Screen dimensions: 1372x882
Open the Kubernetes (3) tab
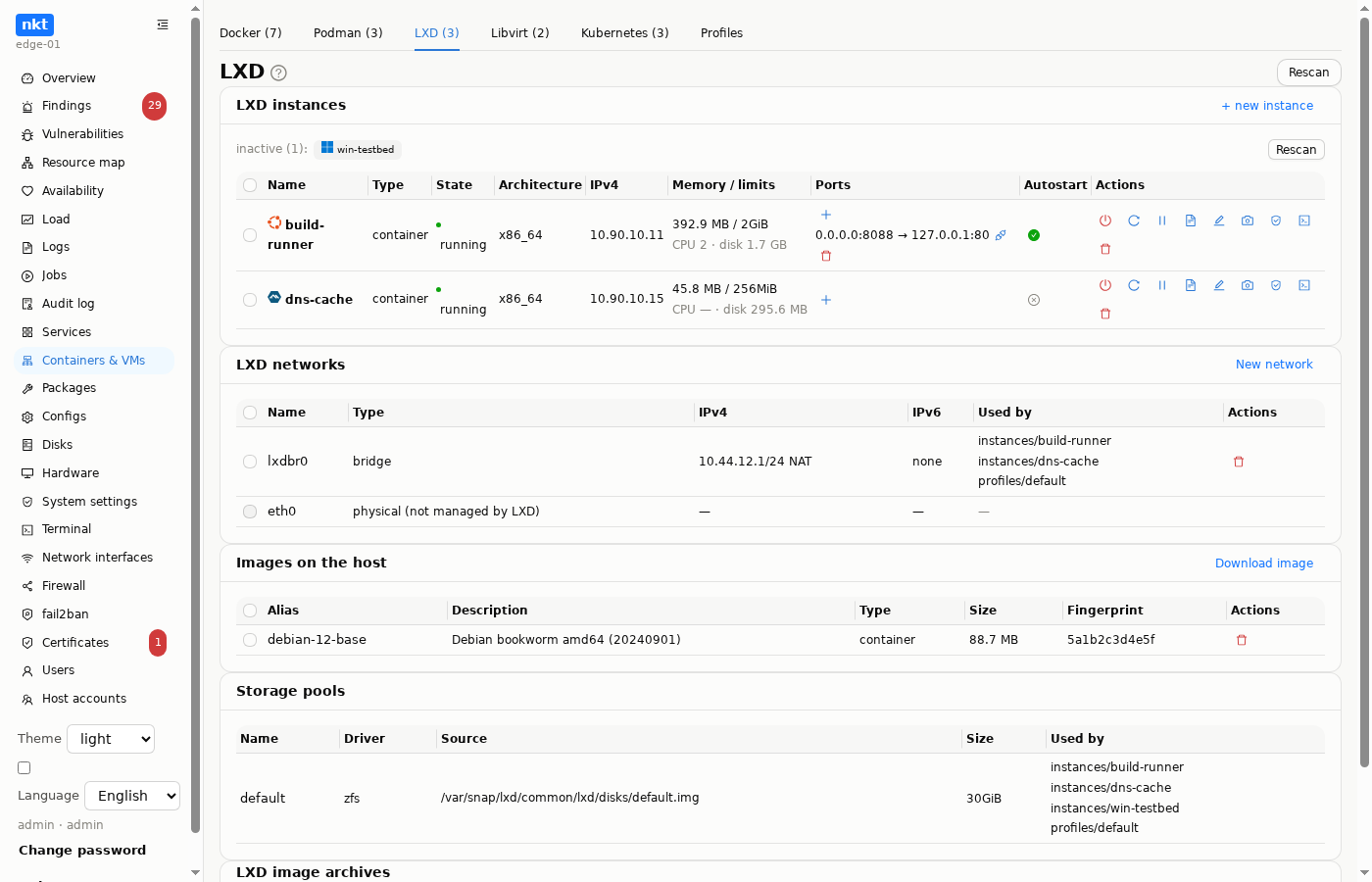point(625,33)
